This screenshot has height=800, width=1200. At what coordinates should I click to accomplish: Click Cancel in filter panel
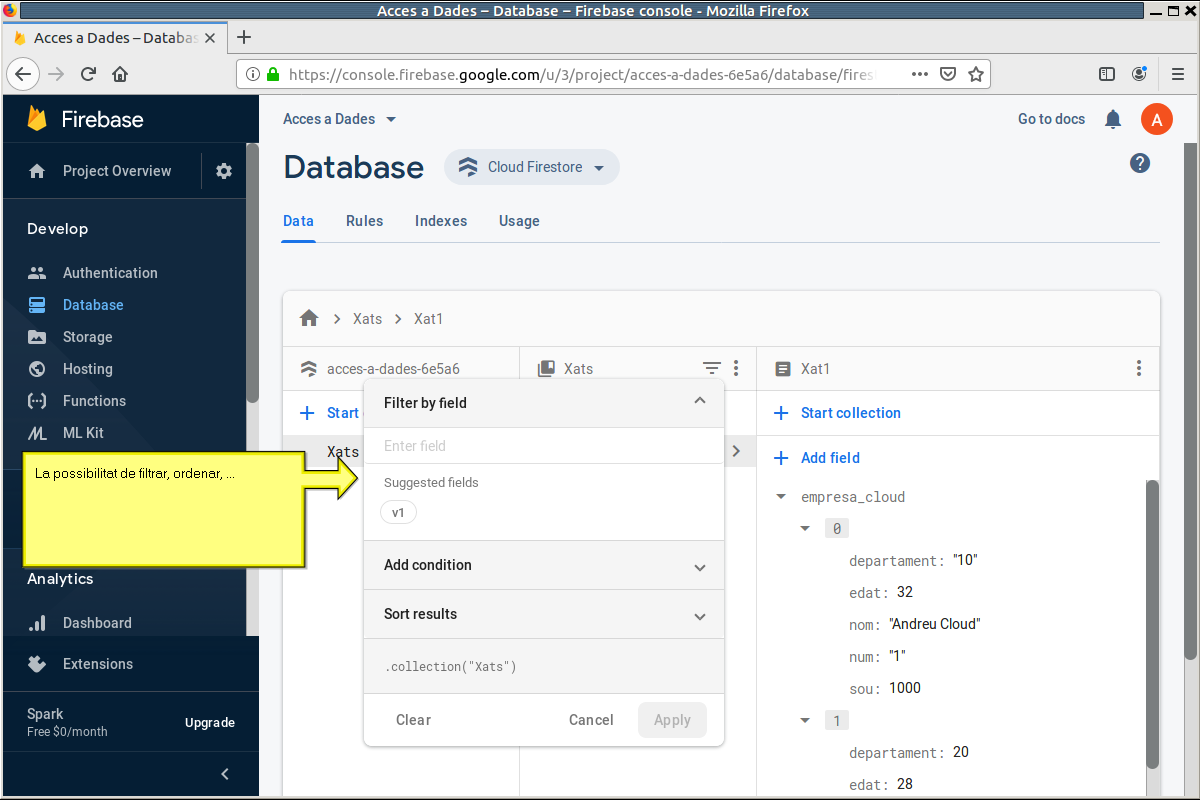click(x=591, y=720)
